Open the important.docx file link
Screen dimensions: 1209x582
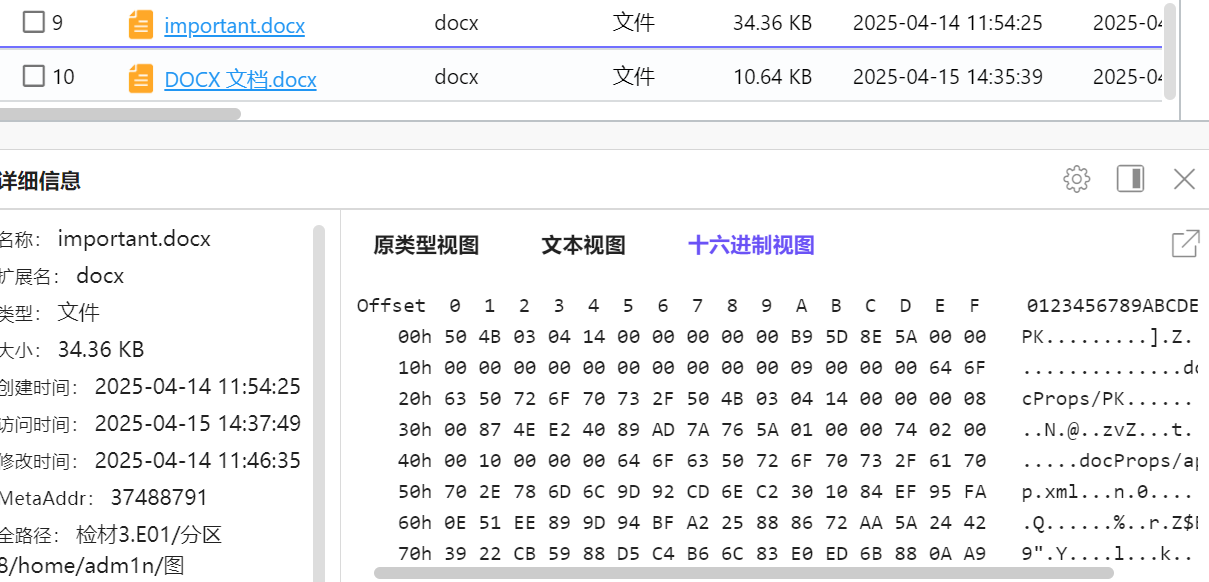(234, 26)
